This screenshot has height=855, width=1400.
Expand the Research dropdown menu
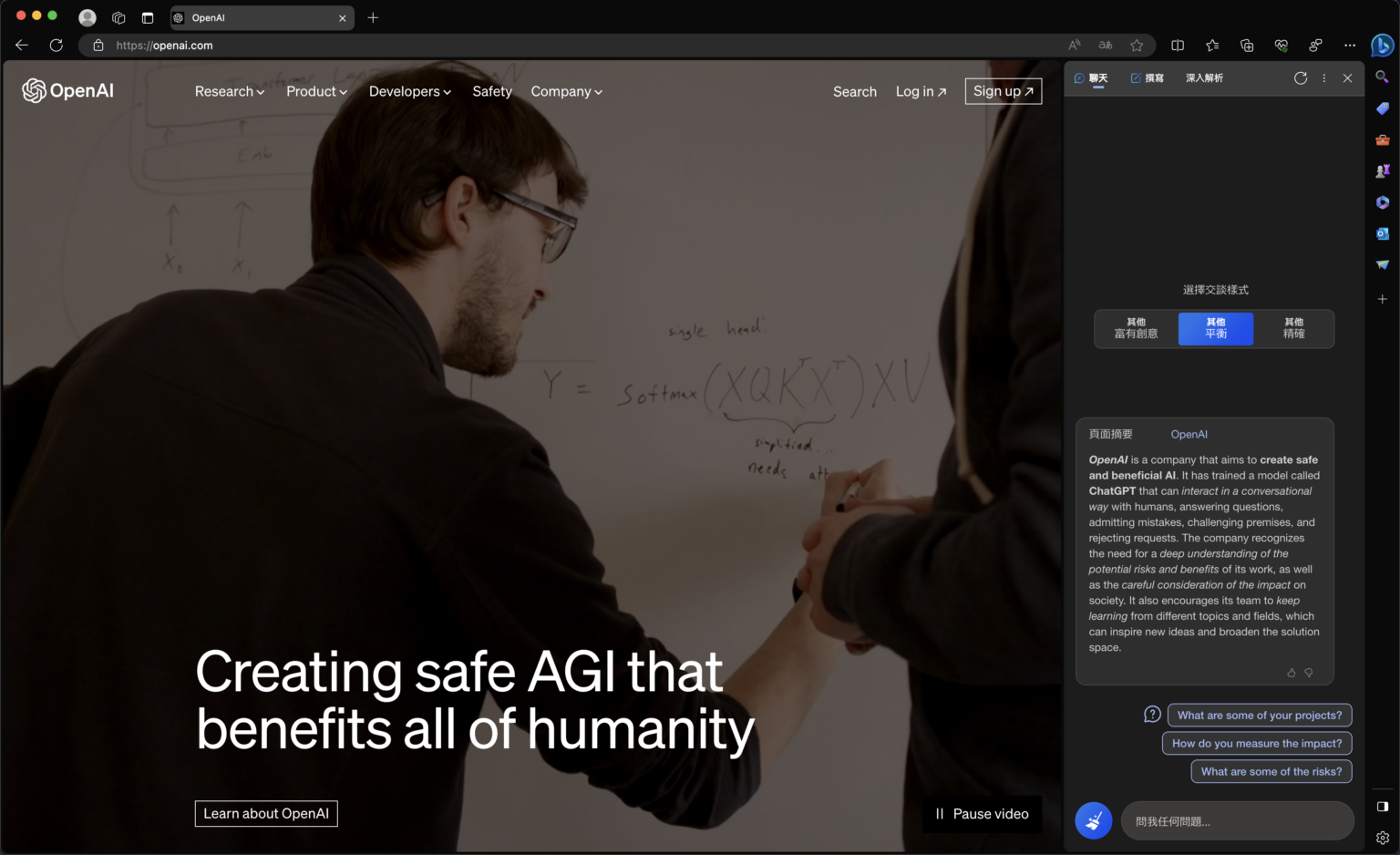(229, 91)
